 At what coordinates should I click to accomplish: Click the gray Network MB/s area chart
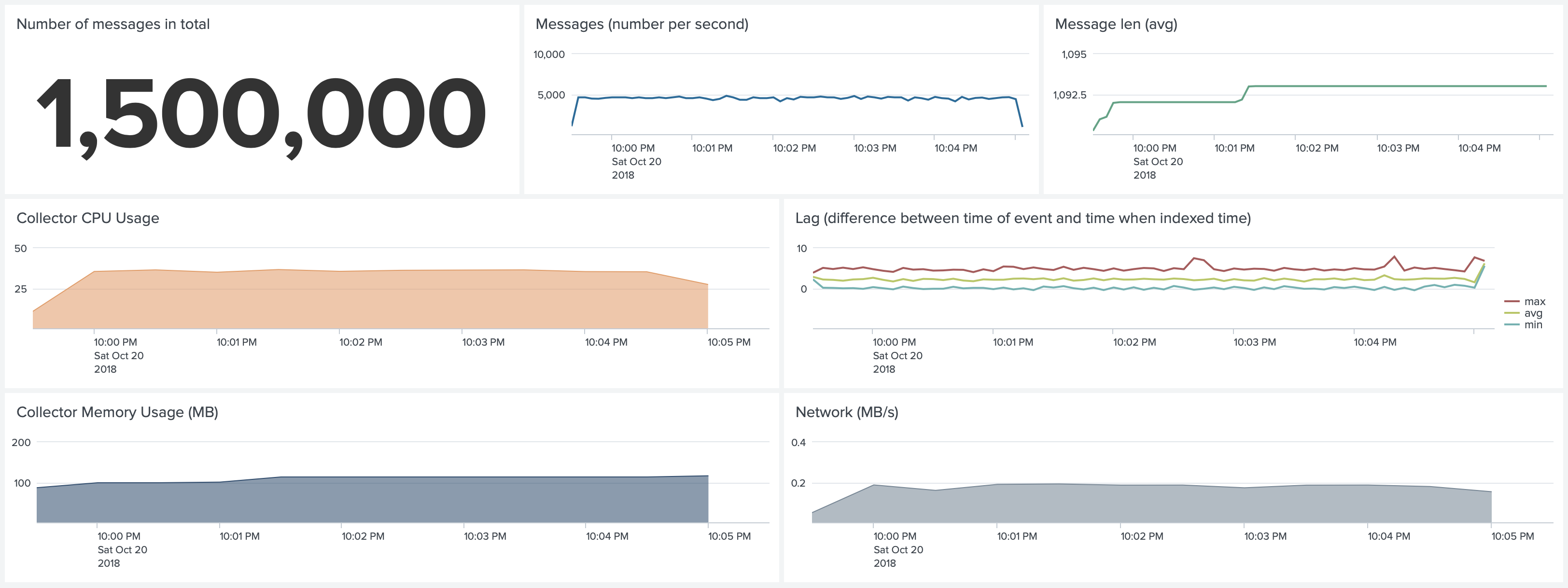click(1157, 505)
